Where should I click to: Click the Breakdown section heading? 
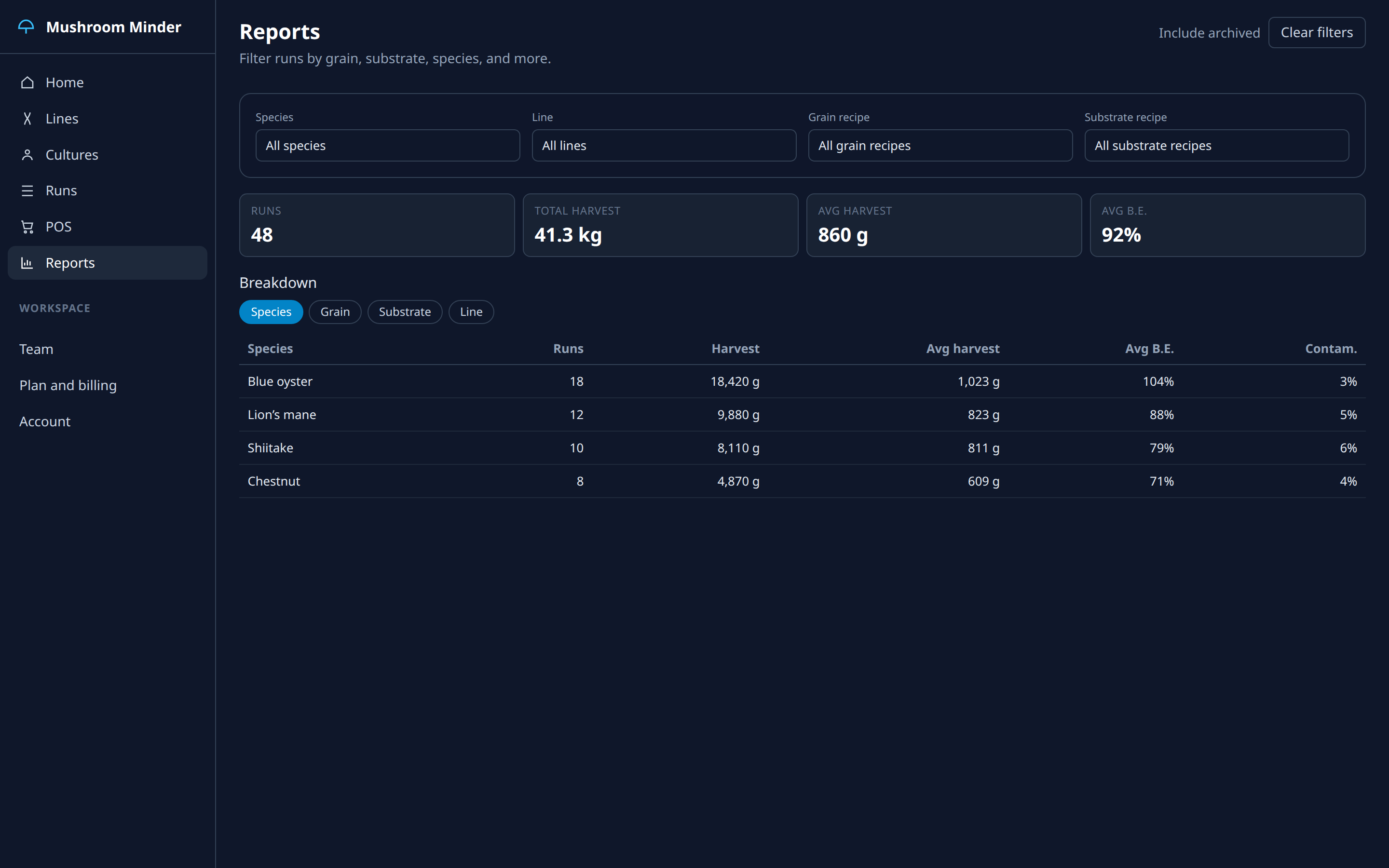tap(278, 283)
